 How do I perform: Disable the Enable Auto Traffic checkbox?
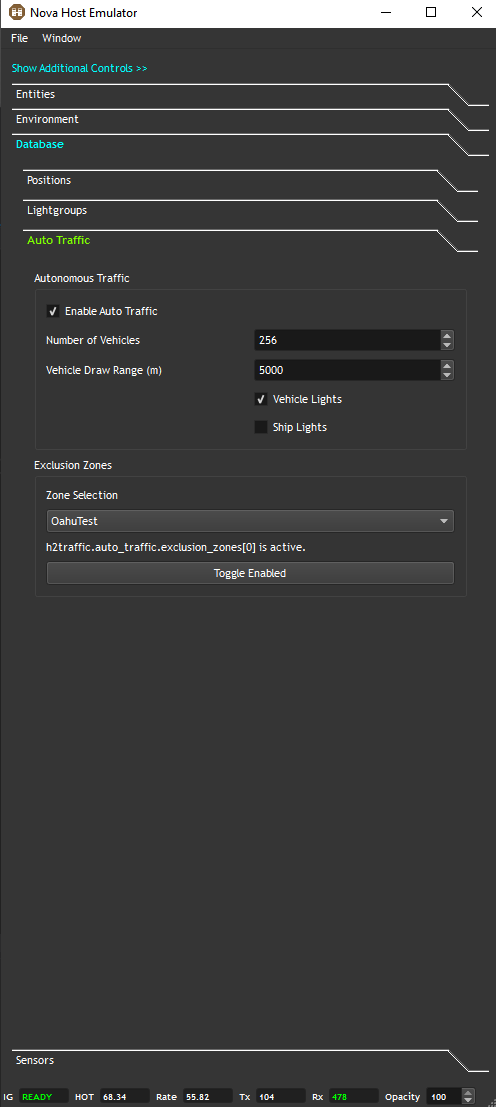pyautogui.click(x=53, y=311)
